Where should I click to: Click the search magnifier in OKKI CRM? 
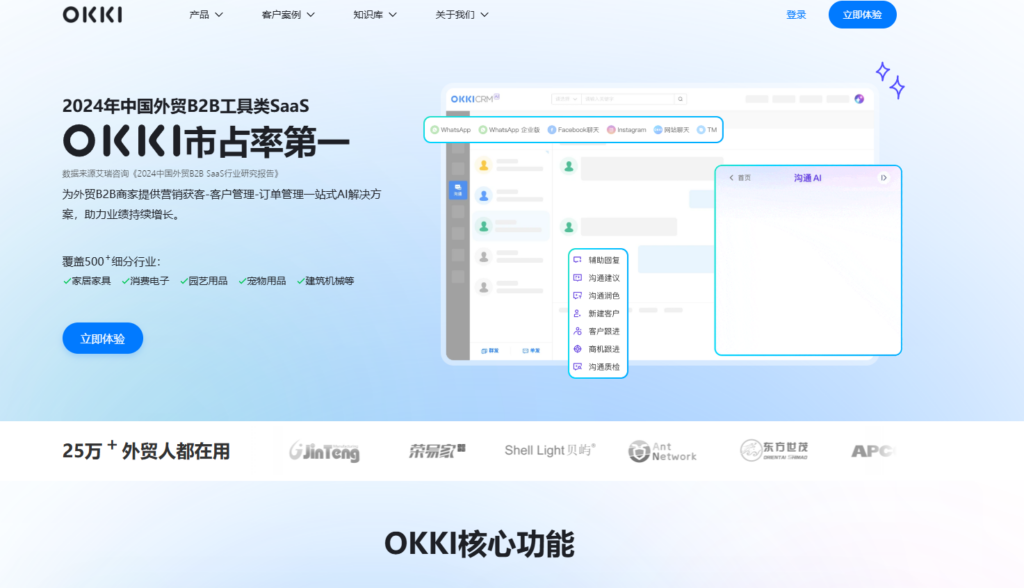pyautogui.click(x=680, y=99)
